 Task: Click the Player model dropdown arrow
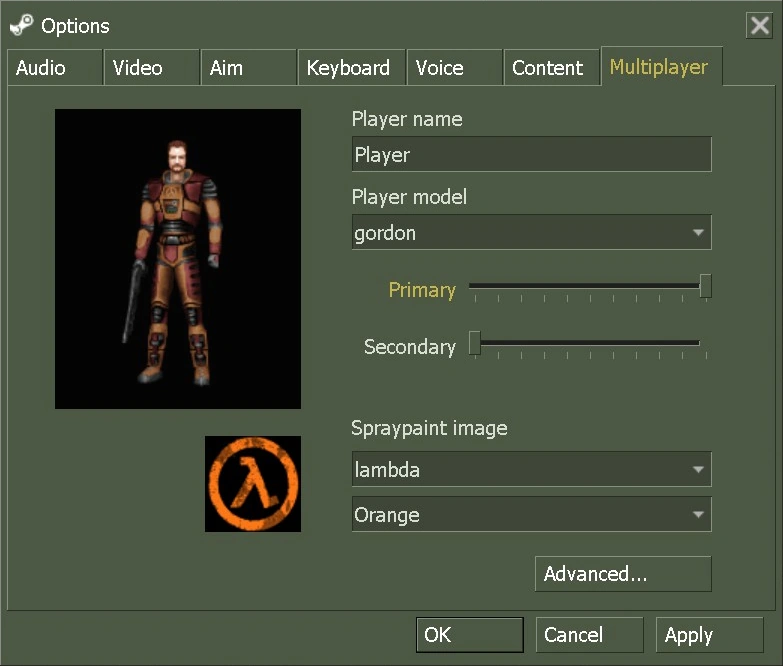[x=698, y=232]
